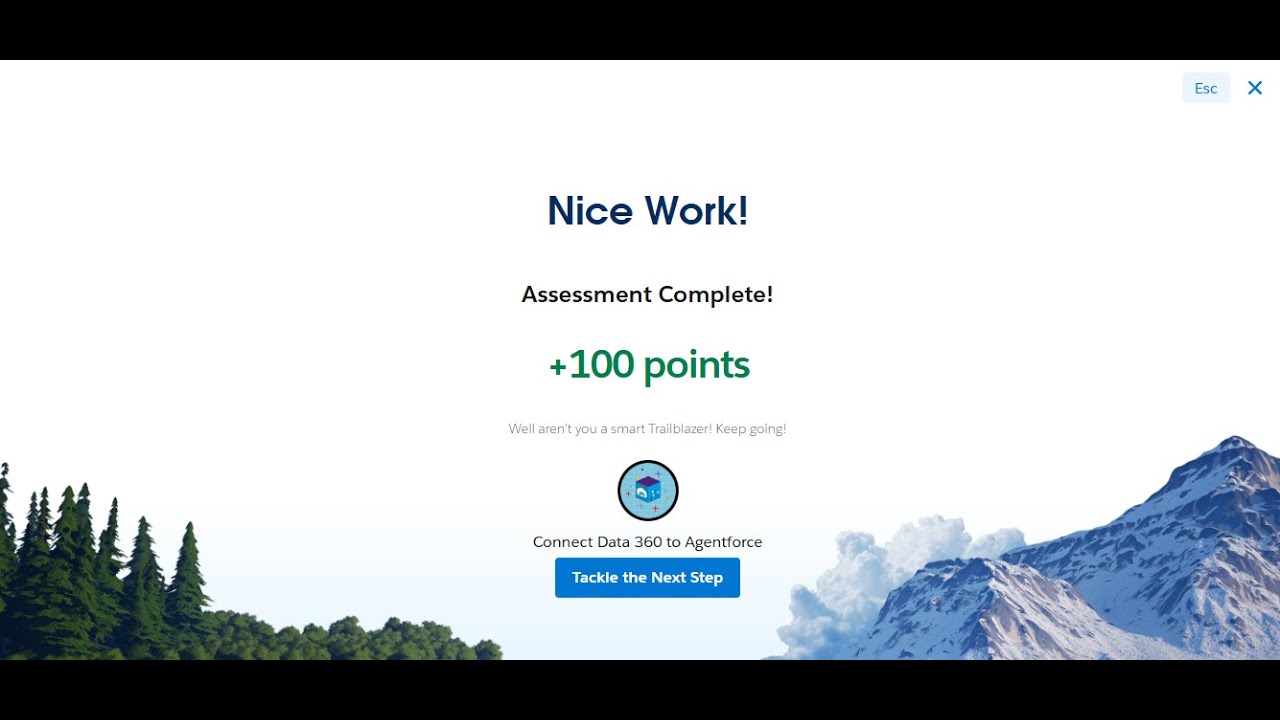Dismiss the dialog with the Esc button

pos(1206,88)
